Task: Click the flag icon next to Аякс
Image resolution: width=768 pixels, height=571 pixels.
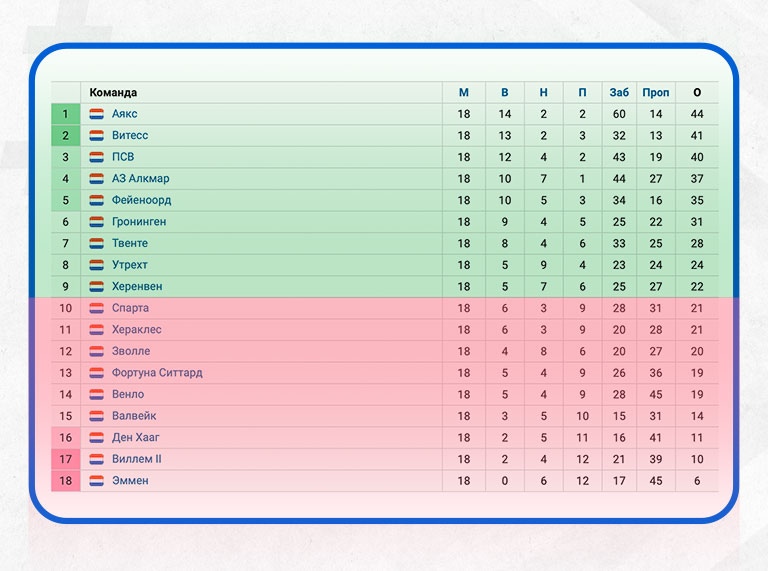Action: tap(97, 114)
